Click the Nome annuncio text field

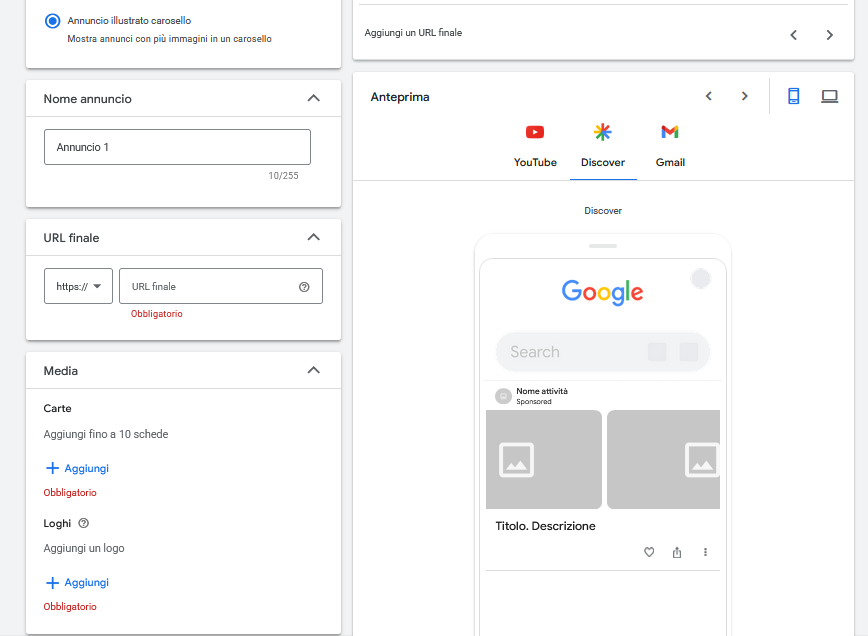coord(177,147)
